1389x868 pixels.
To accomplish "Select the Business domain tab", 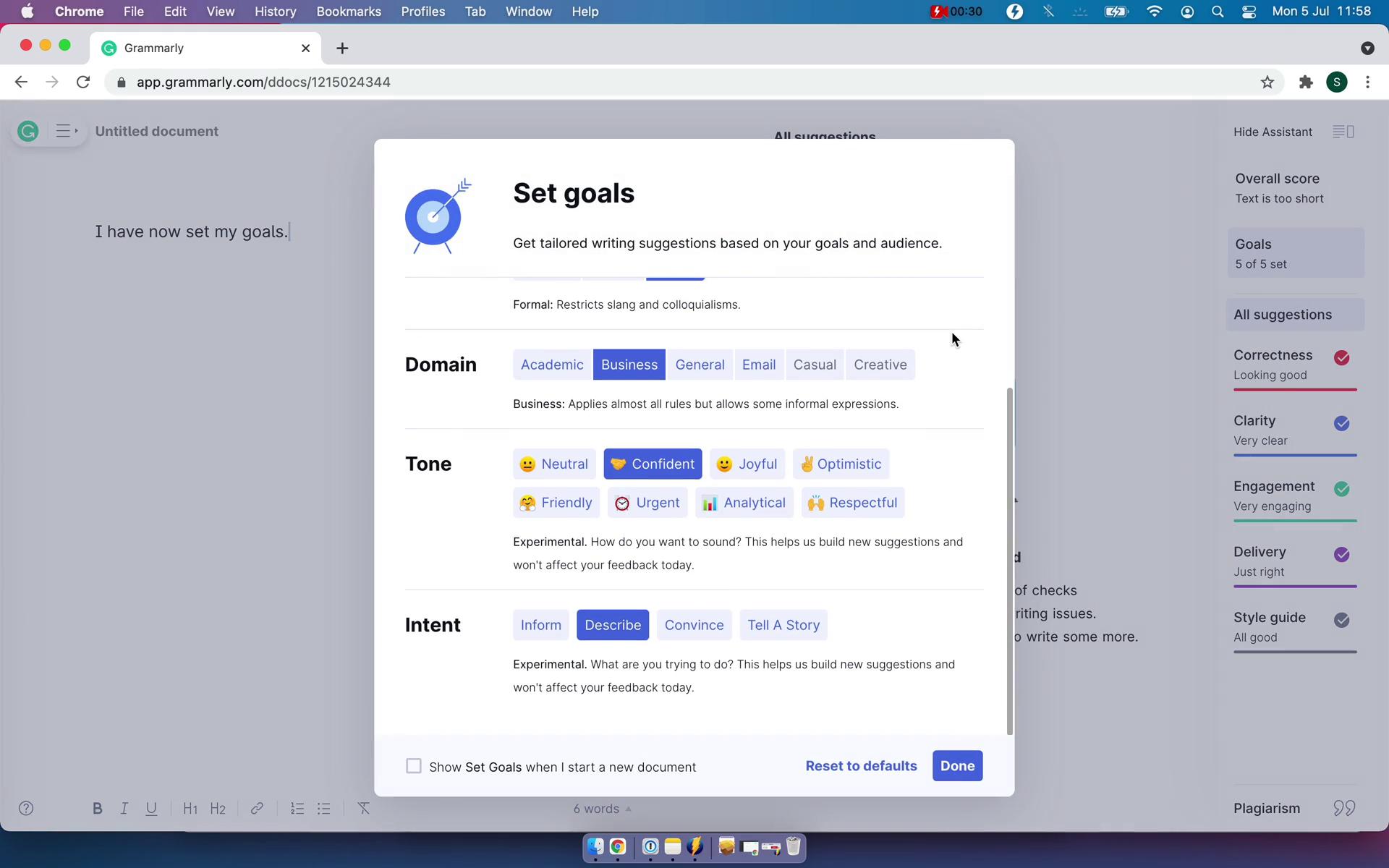I will [629, 364].
